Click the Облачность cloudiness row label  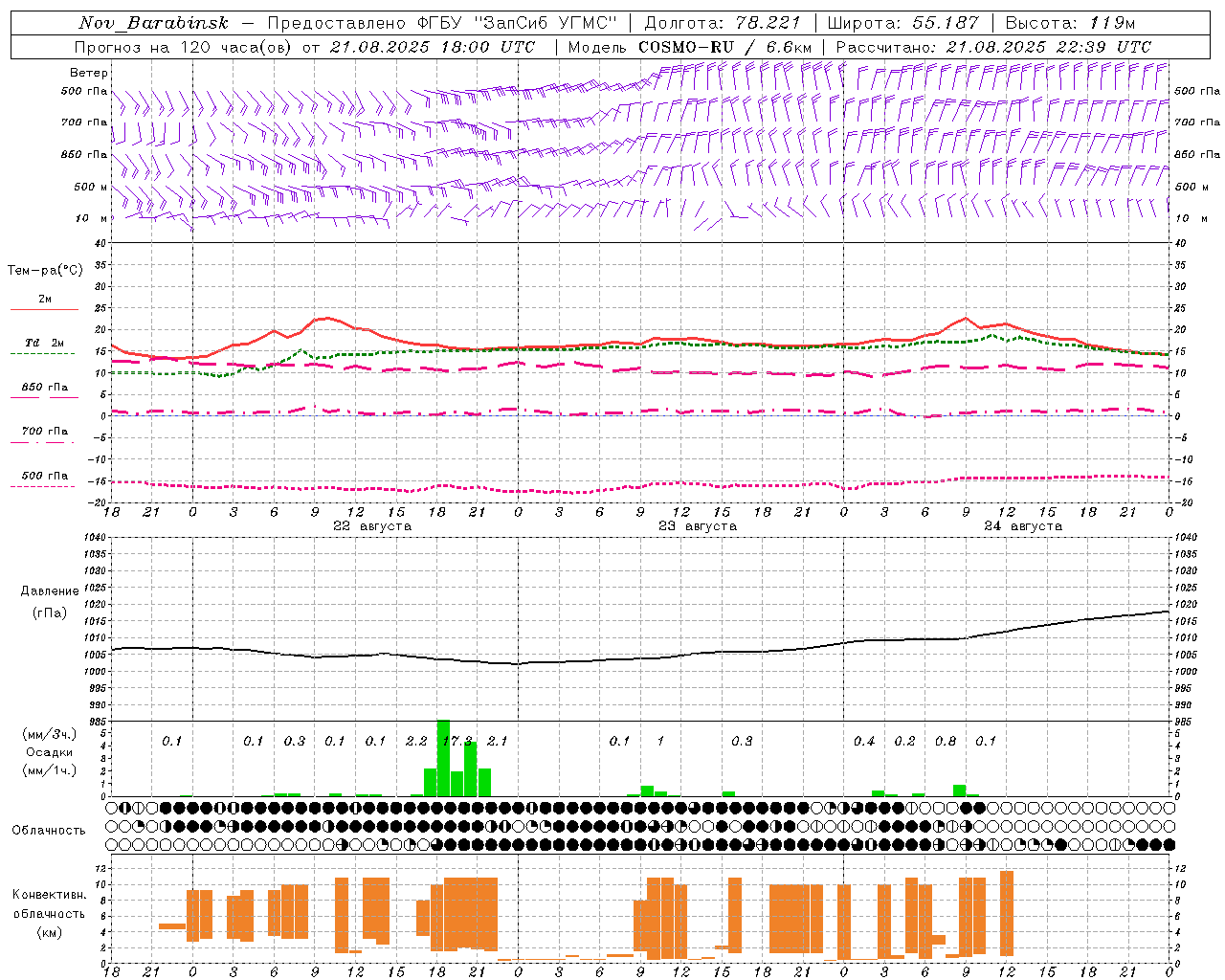pyautogui.click(x=49, y=830)
